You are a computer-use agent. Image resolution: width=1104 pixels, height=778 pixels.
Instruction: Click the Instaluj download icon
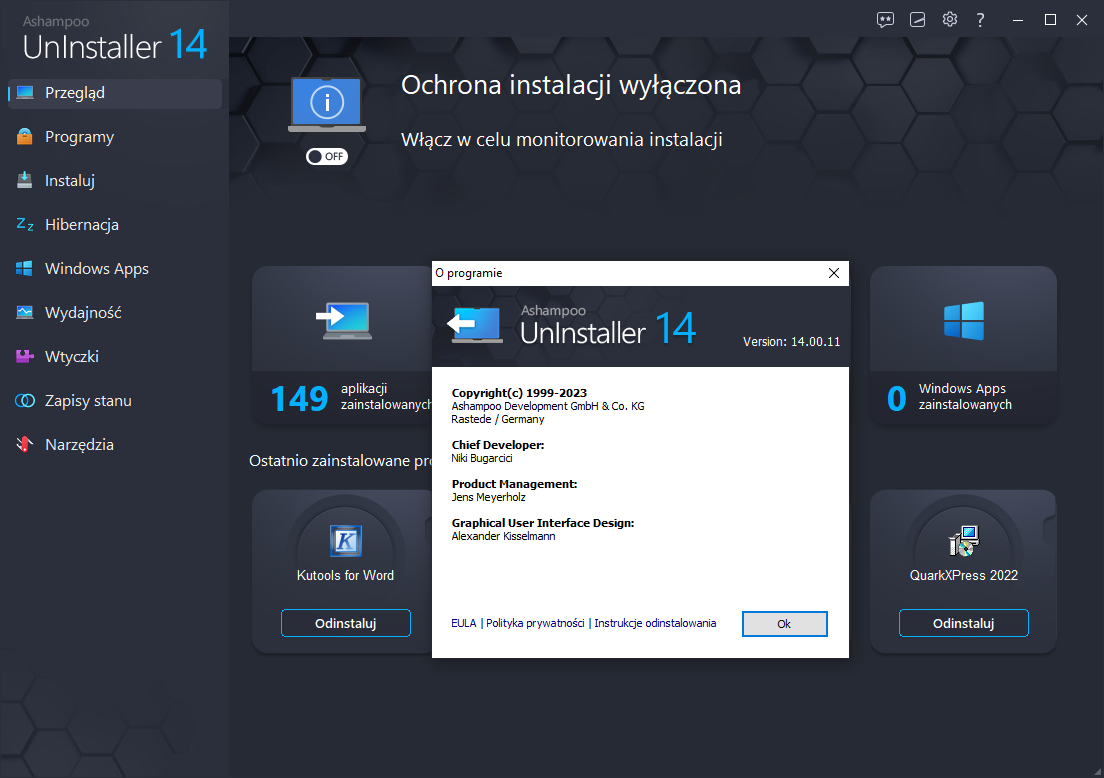[x=25, y=180]
